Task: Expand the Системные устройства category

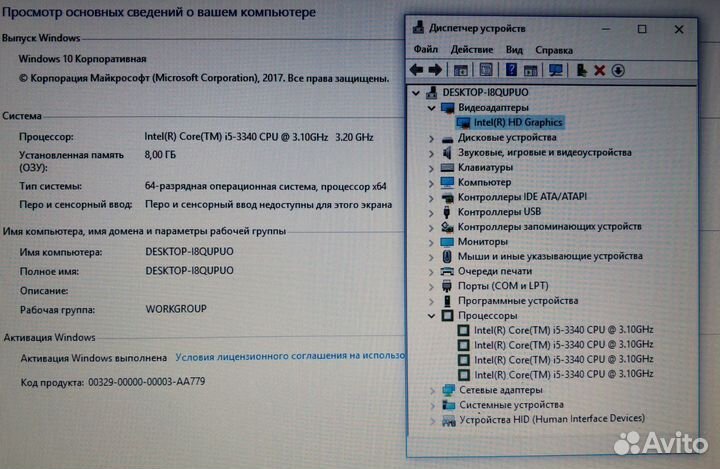Action: [x=432, y=405]
